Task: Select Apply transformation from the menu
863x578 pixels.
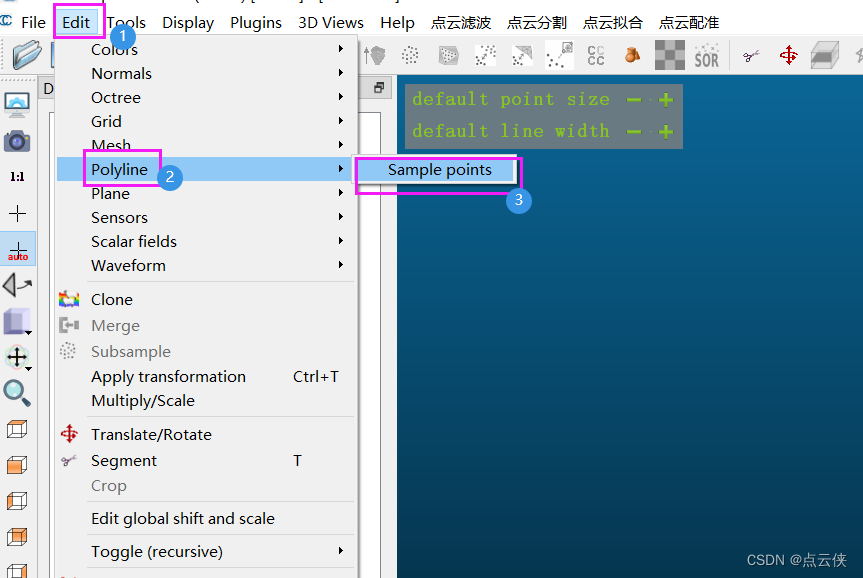Action: pos(168,376)
